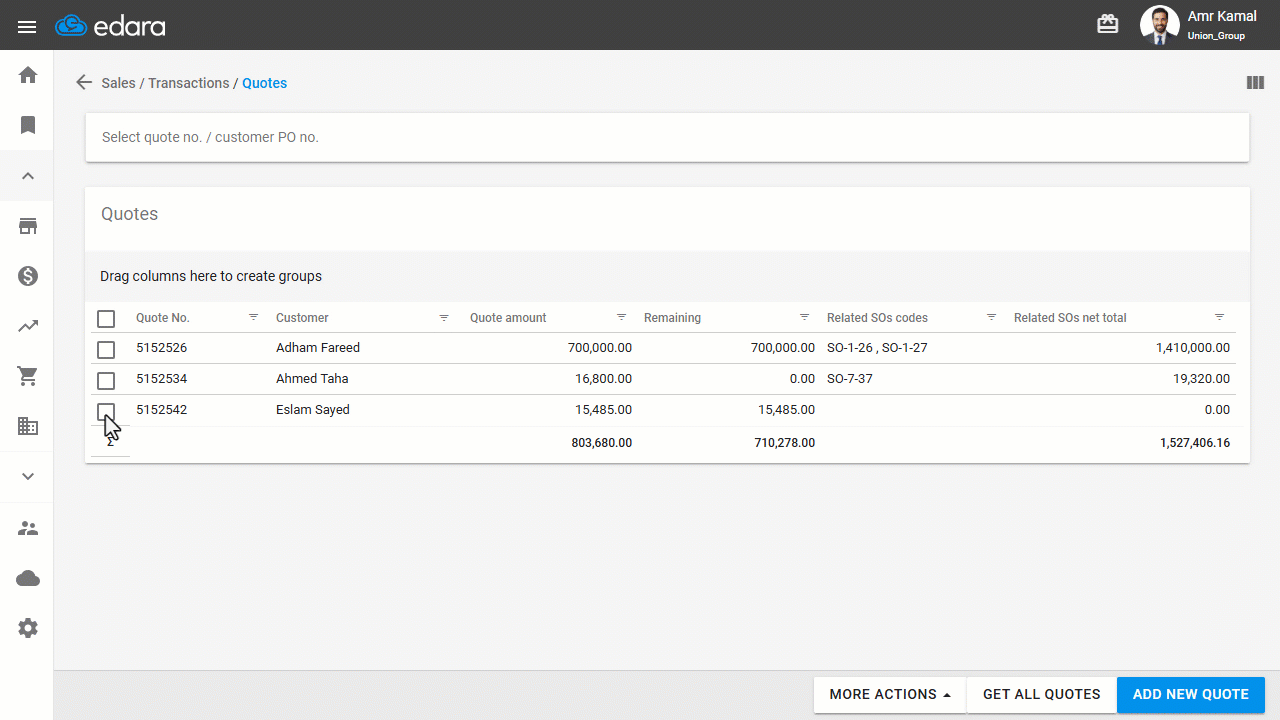Click the Quotes breadcrumb link
The width and height of the screenshot is (1280, 720).
point(264,83)
